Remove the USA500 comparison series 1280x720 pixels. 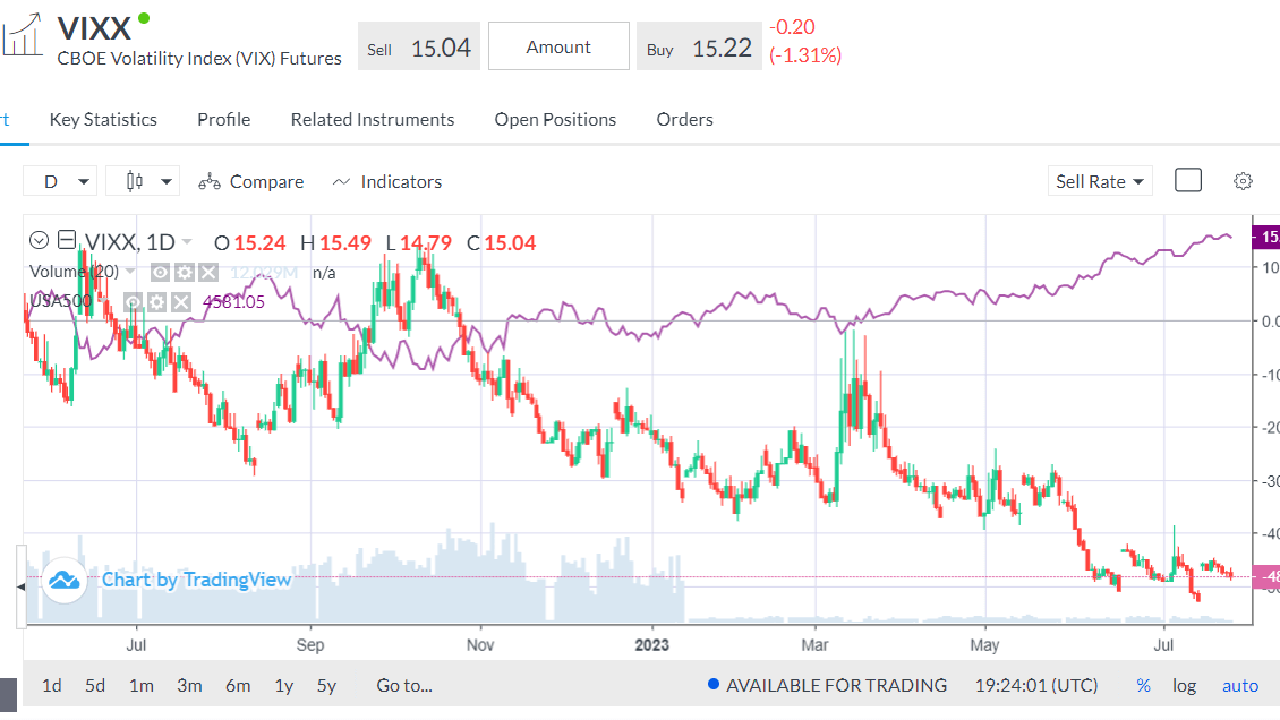coord(180,302)
